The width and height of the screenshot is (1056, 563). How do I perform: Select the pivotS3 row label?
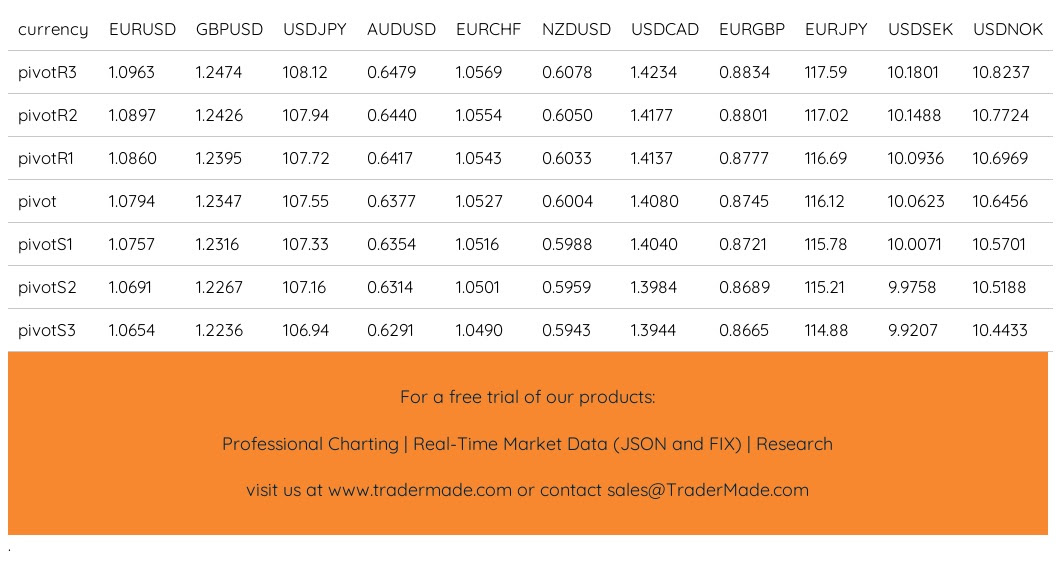[47, 330]
